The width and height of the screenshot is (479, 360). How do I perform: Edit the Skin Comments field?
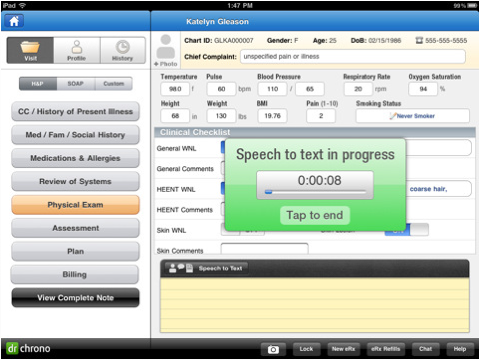pyautogui.click(x=265, y=249)
